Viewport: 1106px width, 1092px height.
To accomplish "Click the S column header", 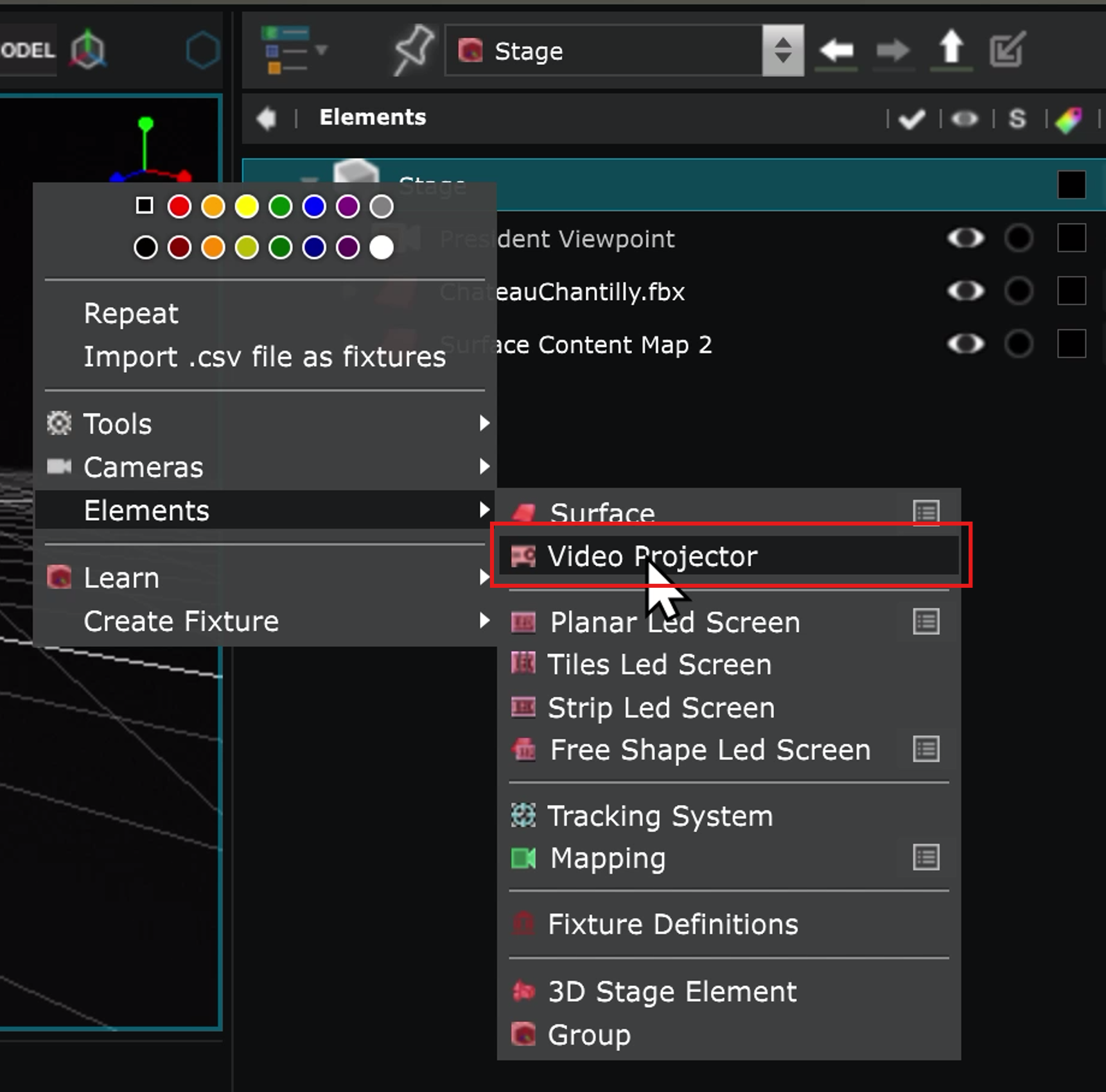I will tap(1017, 119).
